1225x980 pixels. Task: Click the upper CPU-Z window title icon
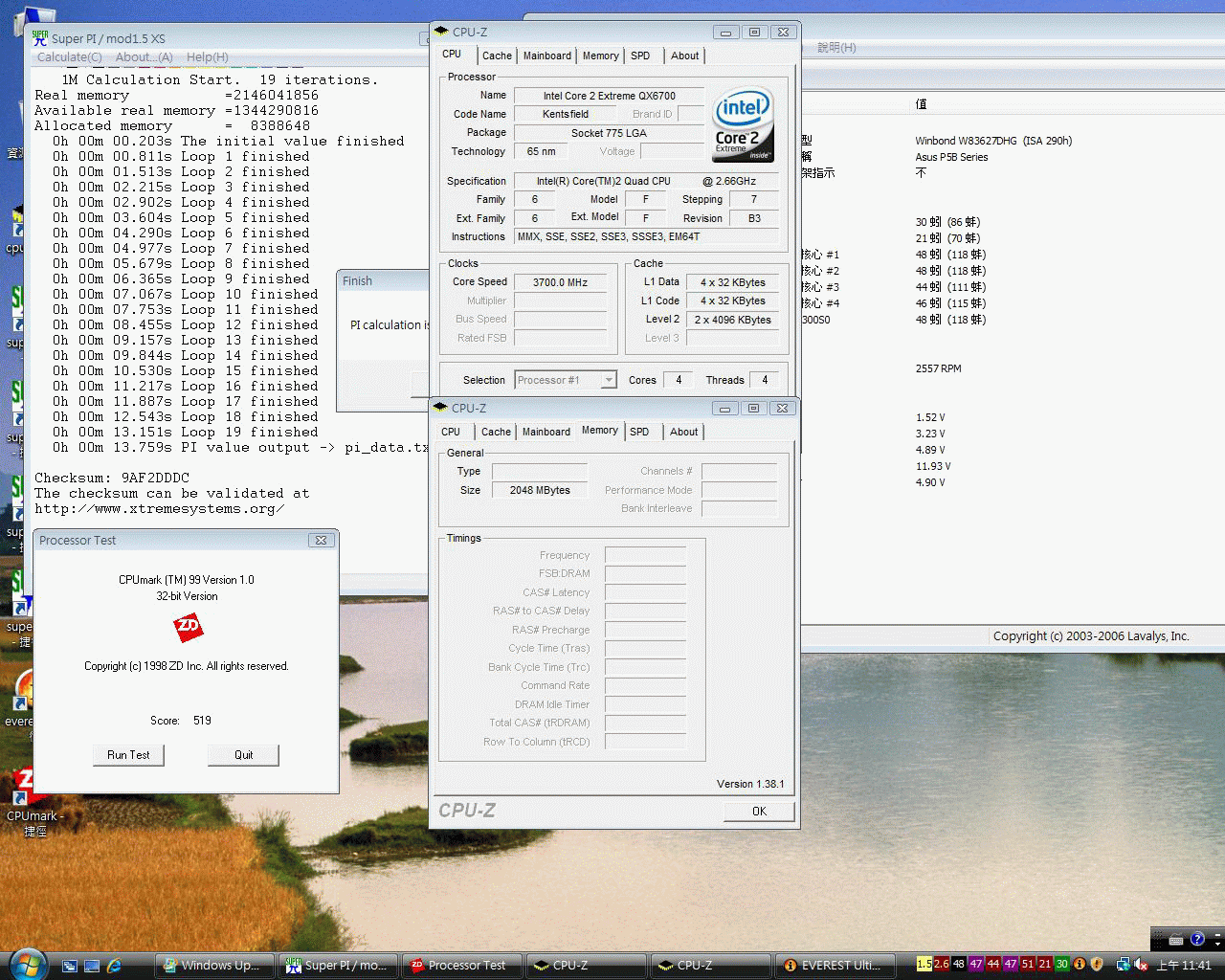tap(441, 32)
